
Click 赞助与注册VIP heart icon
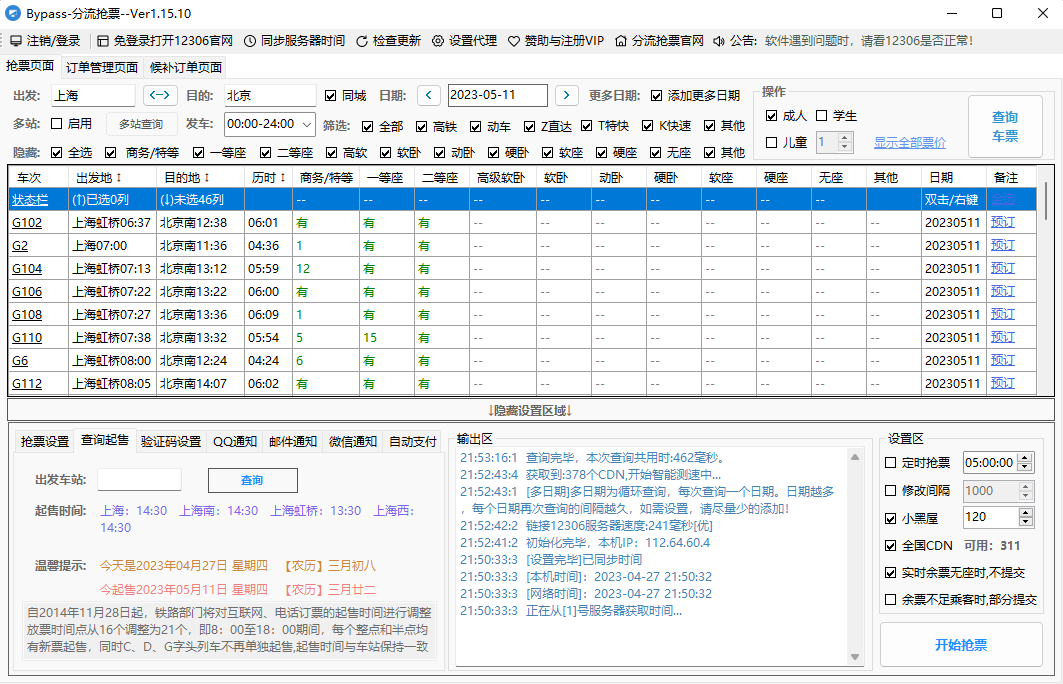(x=514, y=41)
